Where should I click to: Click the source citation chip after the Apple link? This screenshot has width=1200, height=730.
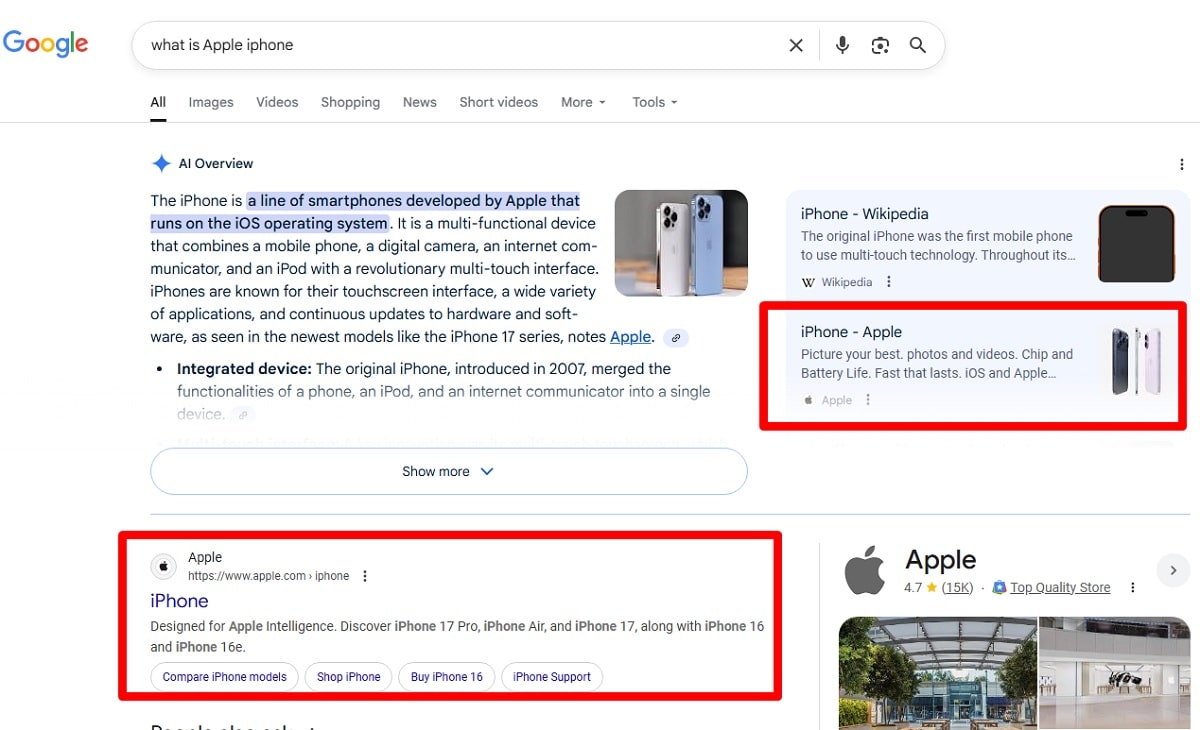click(676, 337)
